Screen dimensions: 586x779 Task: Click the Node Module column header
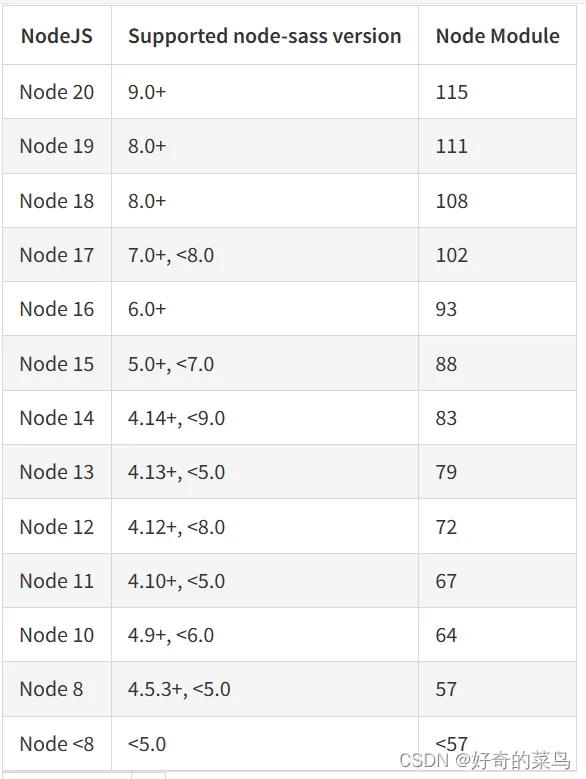point(497,36)
